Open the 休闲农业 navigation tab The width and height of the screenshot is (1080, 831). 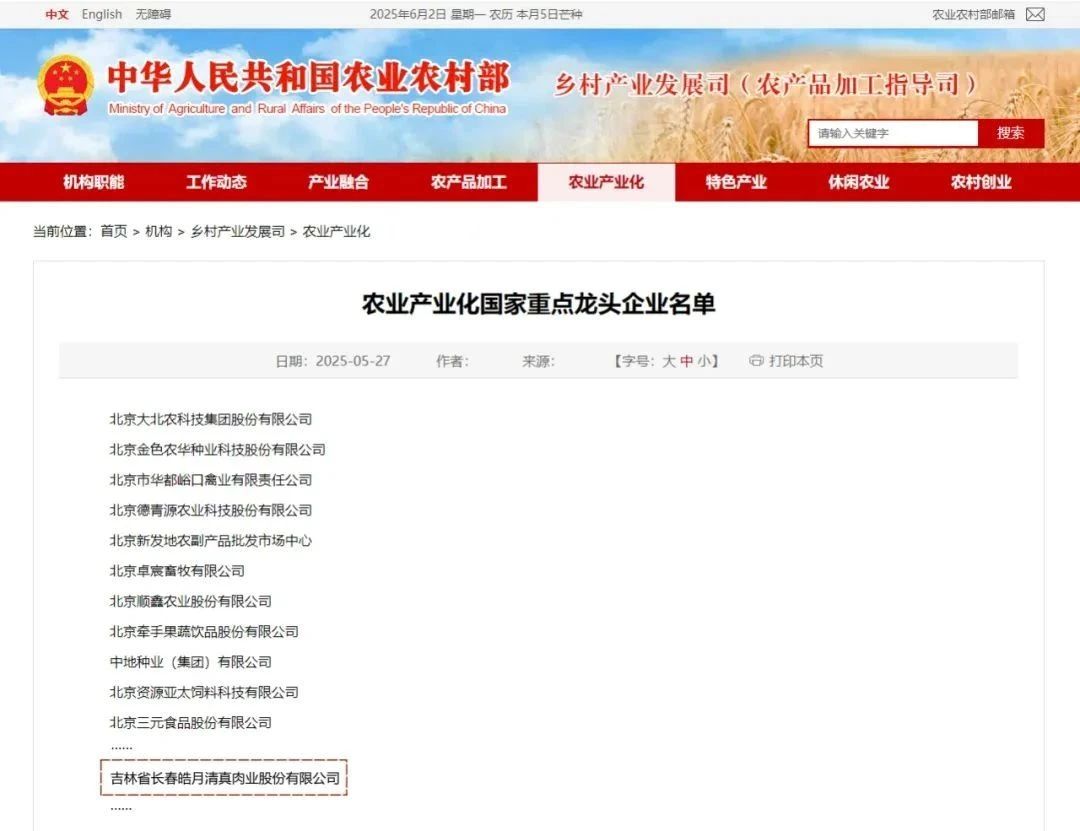coord(858,182)
